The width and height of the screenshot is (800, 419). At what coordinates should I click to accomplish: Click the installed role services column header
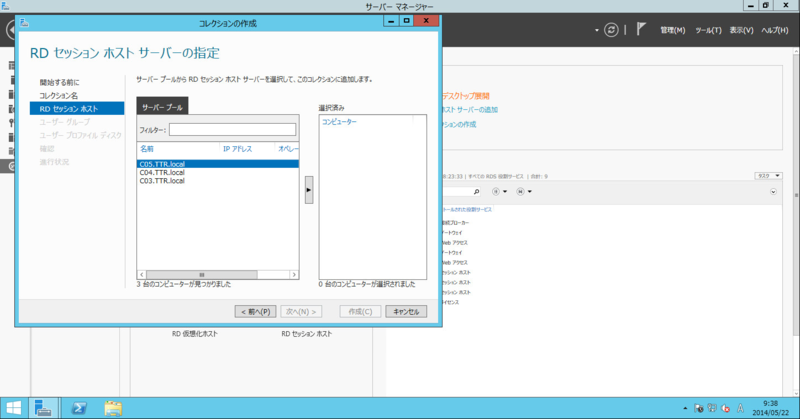point(467,209)
